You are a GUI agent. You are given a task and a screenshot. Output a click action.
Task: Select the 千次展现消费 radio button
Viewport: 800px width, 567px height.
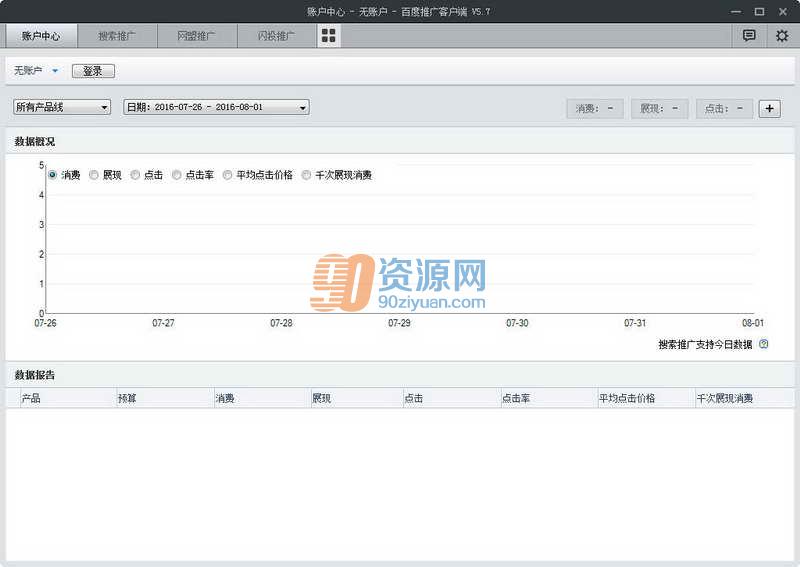[x=306, y=175]
